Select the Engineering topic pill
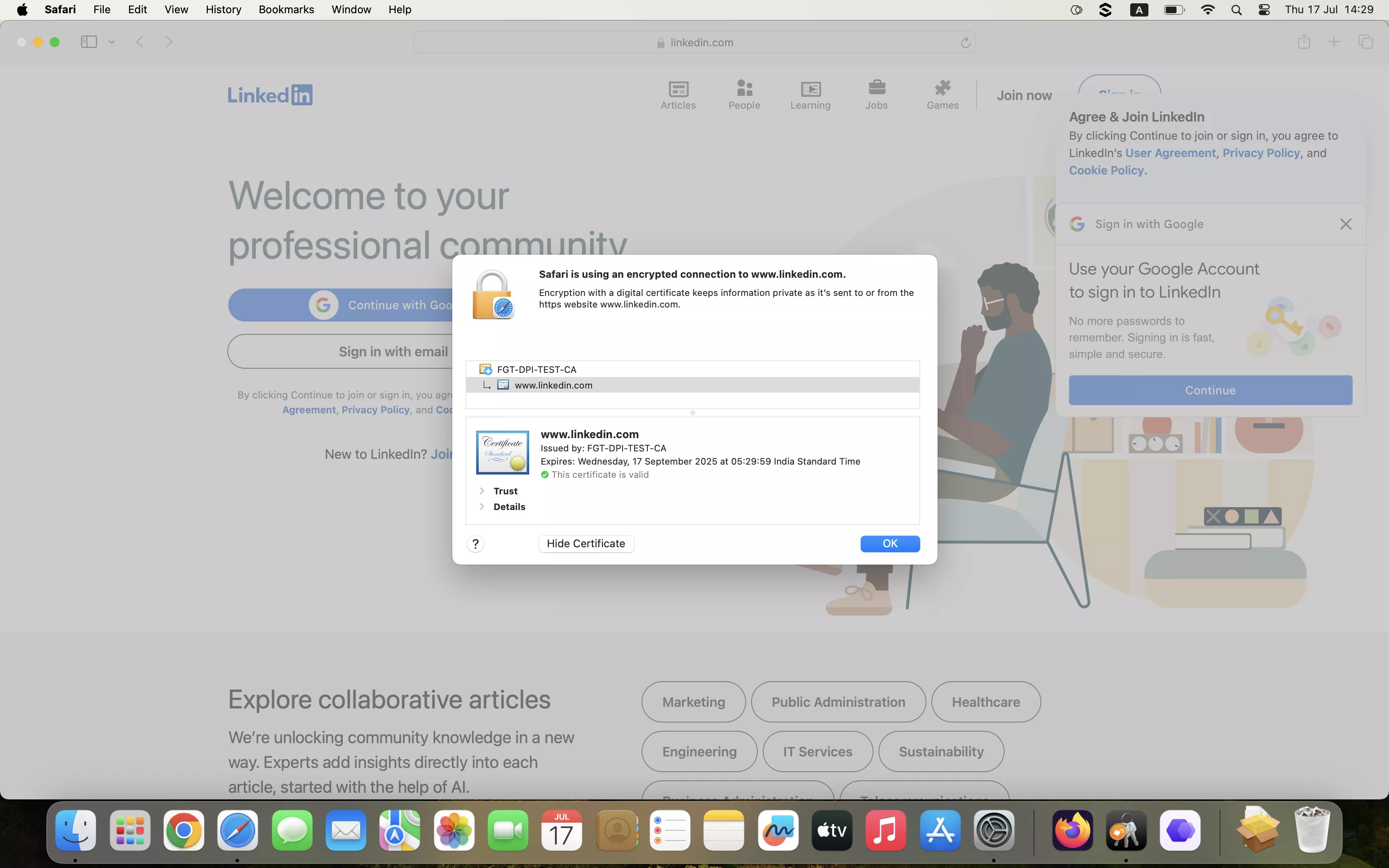This screenshot has height=868, width=1389. pyautogui.click(x=699, y=751)
